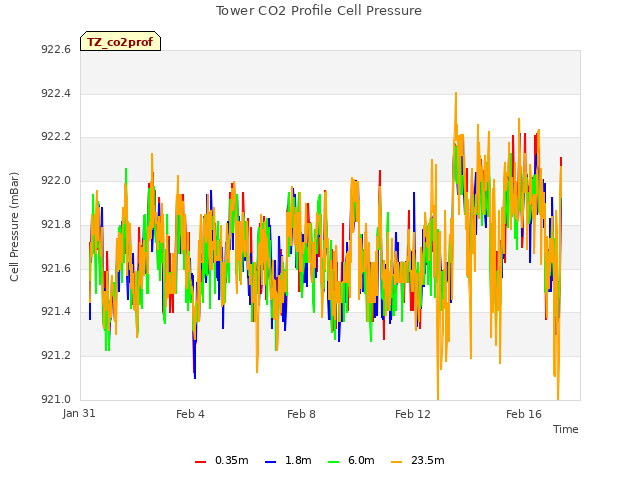This screenshot has height=480, width=640.
Task: Click the 921.6 y-axis tick label
Action: pyautogui.click(x=56, y=268)
